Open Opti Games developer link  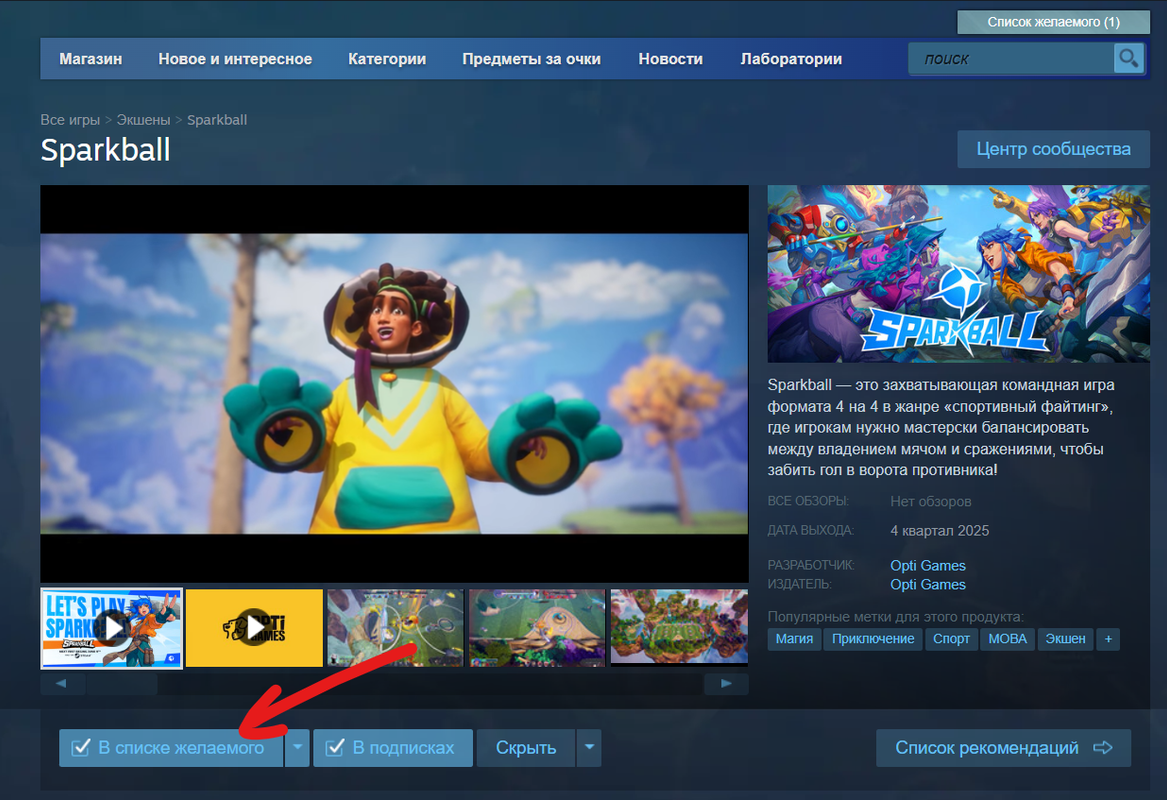(x=927, y=566)
